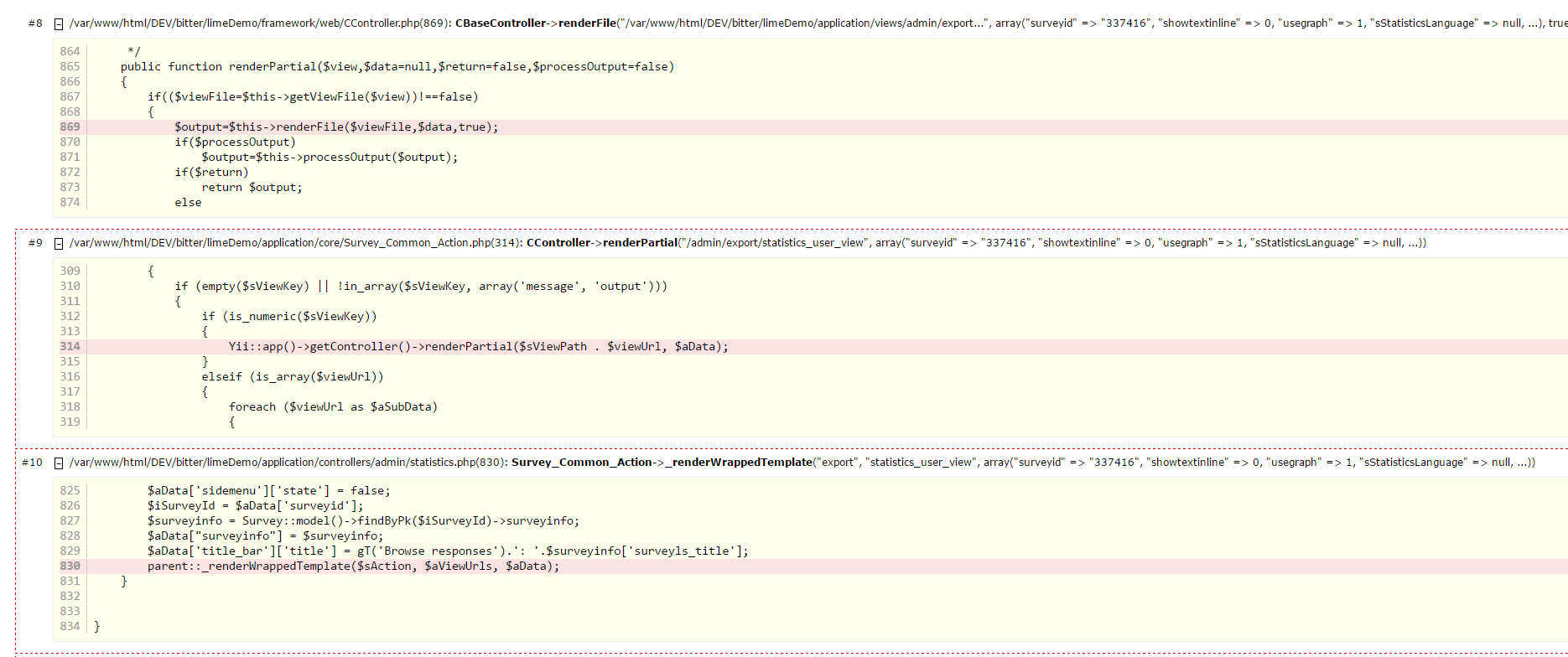Click the #8 stack frame number

point(35,23)
